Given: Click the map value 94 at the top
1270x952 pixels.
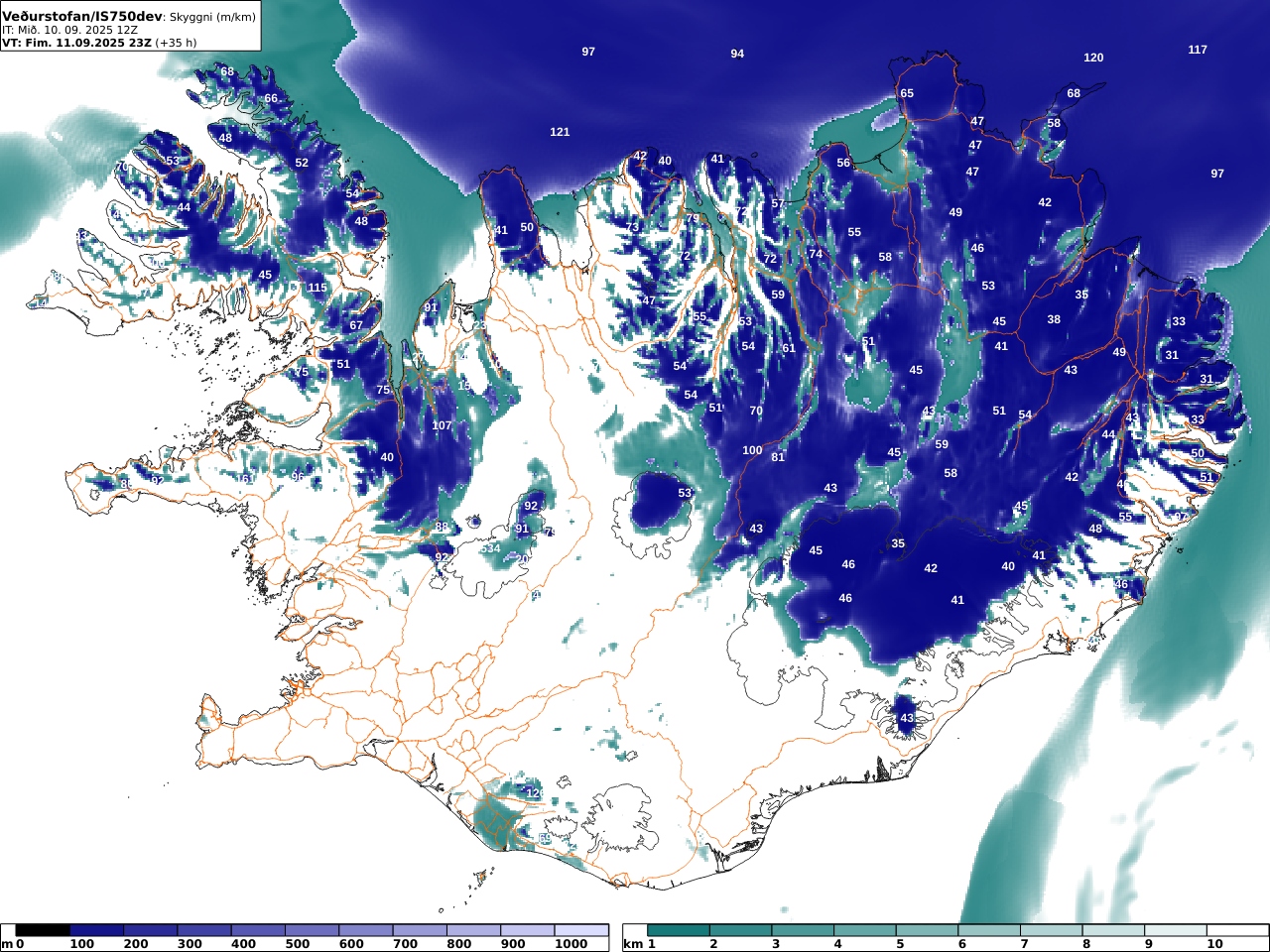Looking at the screenshot, I should [737, 54].
